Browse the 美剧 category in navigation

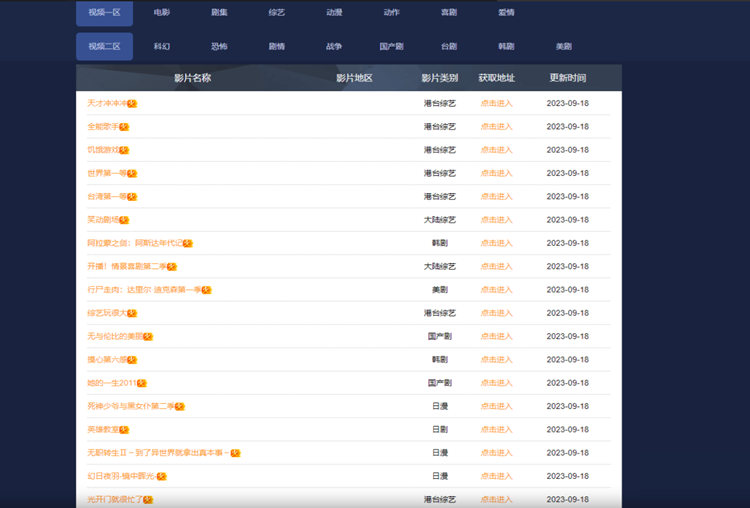pyautogui.click(x=564, y=46)
